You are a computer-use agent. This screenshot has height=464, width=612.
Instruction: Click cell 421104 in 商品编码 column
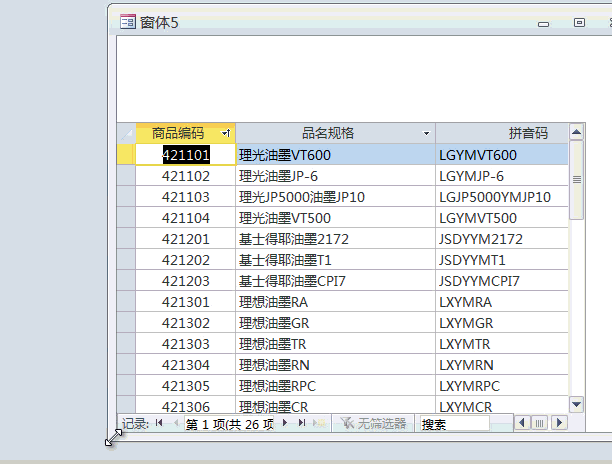click(186, 218)
